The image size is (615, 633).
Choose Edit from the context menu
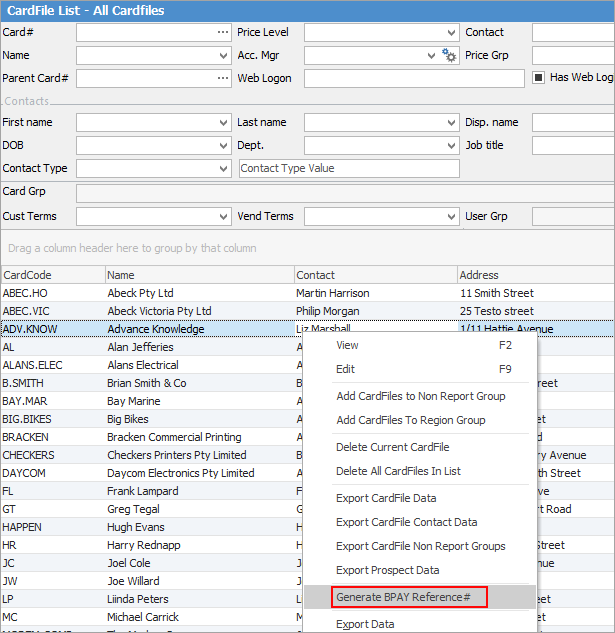pos(346,369)
